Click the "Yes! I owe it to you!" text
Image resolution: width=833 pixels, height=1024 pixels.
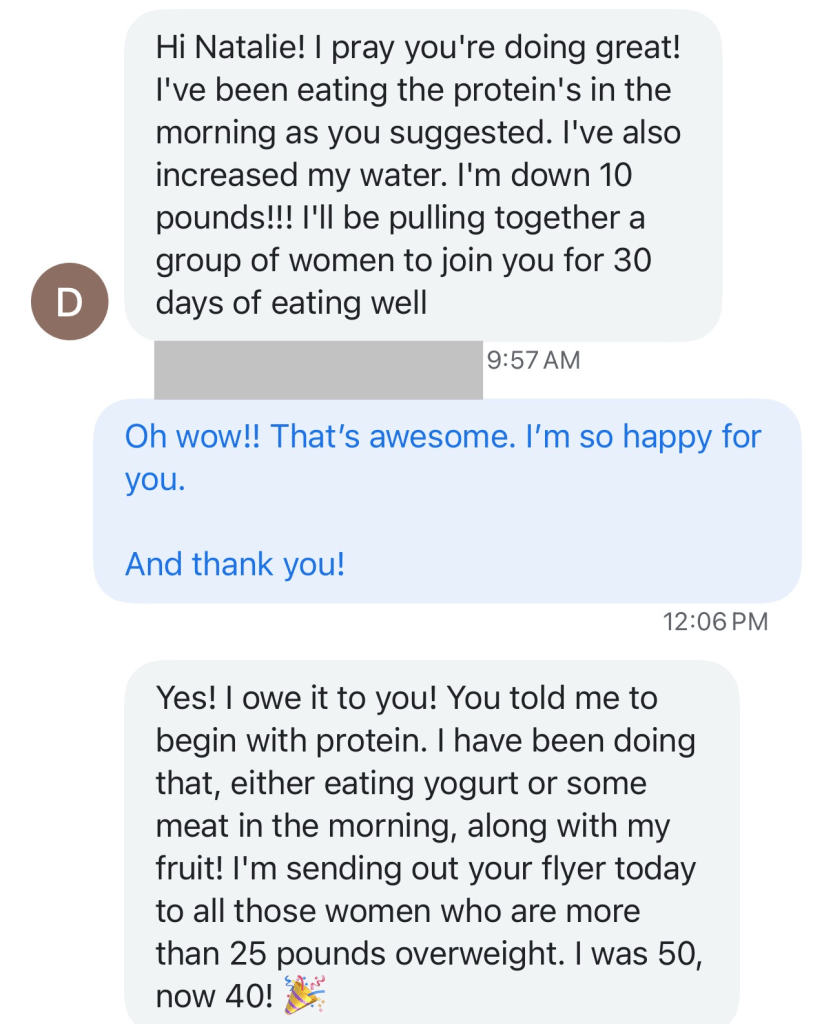coord(294,698)
